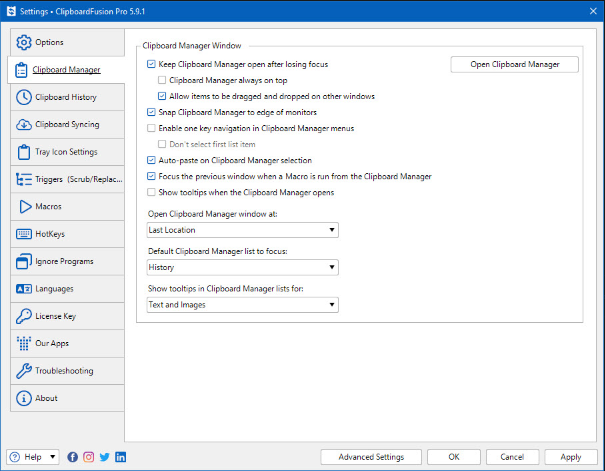
Task: Switch to the Clipboard History tab
Action: [68, 97]
